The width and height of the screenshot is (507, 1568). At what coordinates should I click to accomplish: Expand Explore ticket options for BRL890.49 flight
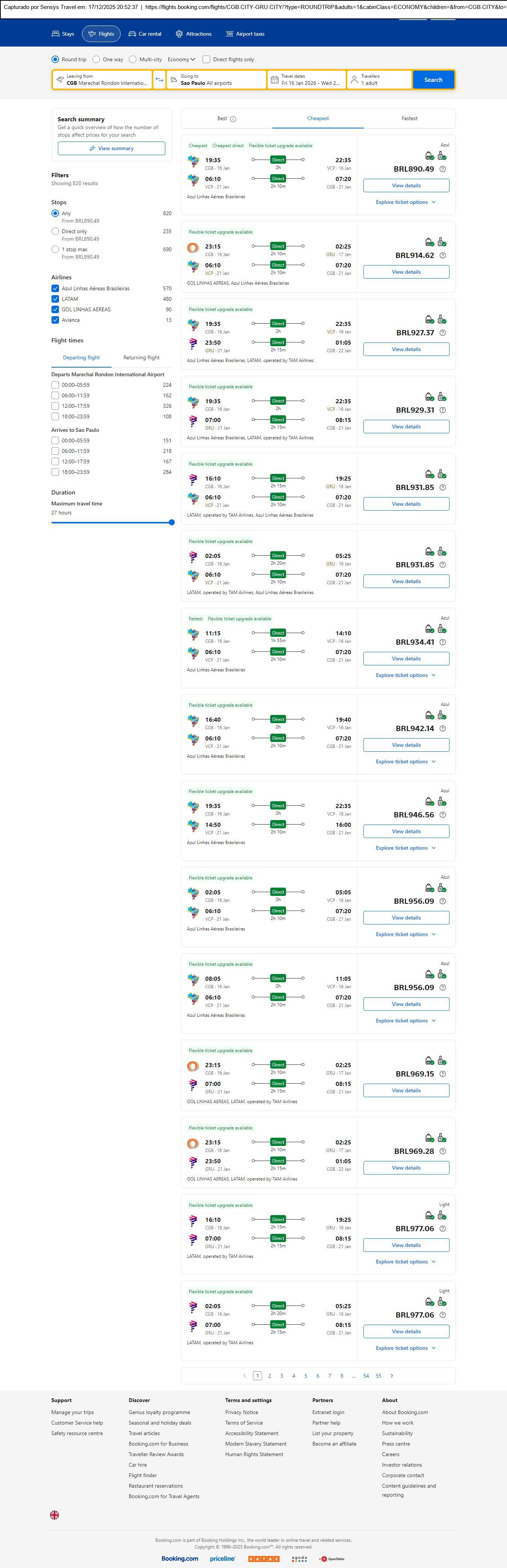pyautogui.click(x=406, y=202)
